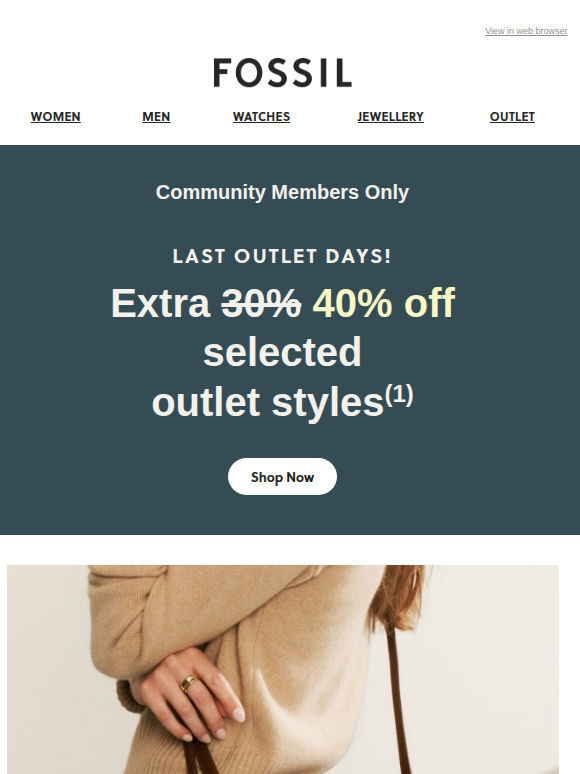Open the WOMEN navigation link
Screen dimensions: 580x774
click(x=55, y=117)
